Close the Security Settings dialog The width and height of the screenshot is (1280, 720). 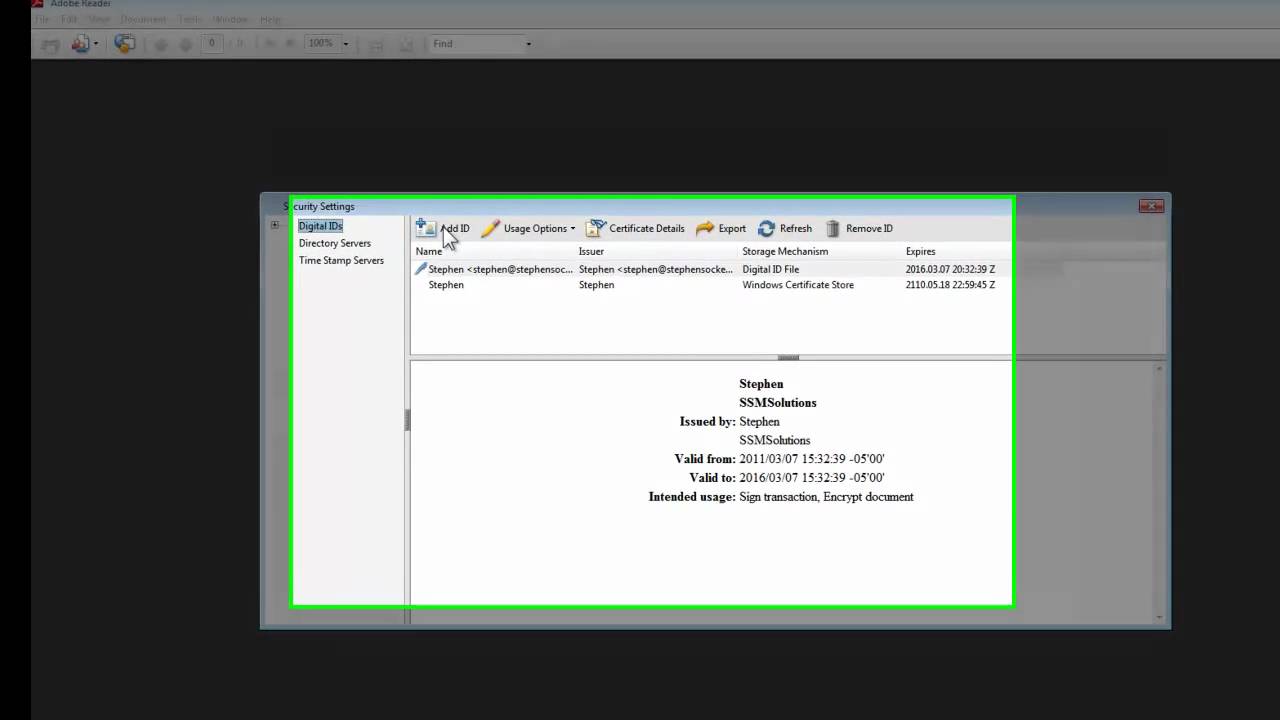tap(1151, 206)
